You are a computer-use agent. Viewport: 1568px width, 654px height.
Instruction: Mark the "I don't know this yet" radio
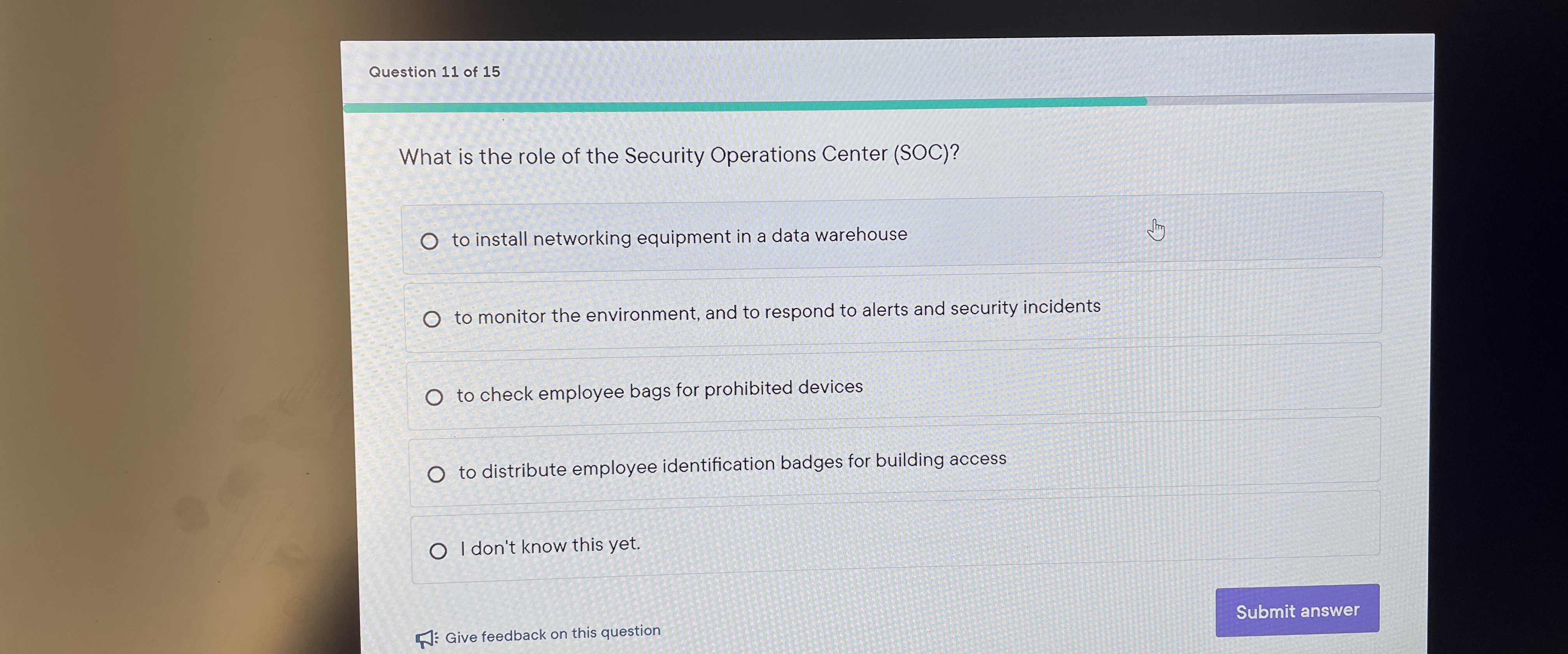(x=437, y=551)
